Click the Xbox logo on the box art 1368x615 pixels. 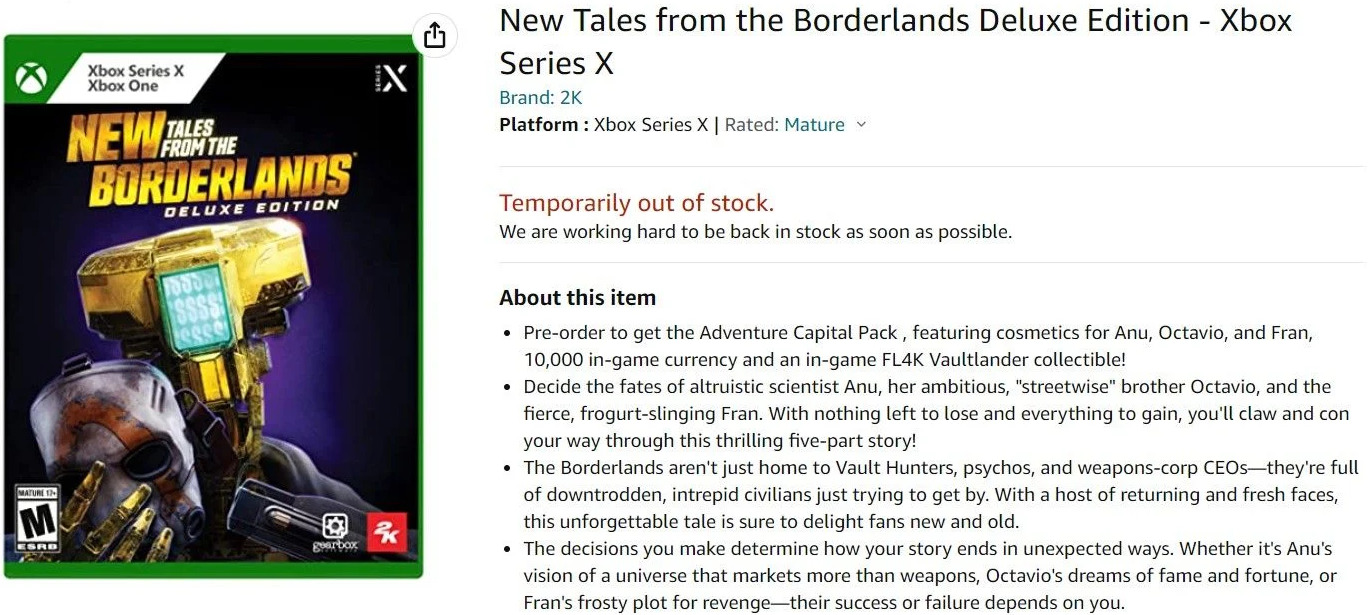pos(29,78)
